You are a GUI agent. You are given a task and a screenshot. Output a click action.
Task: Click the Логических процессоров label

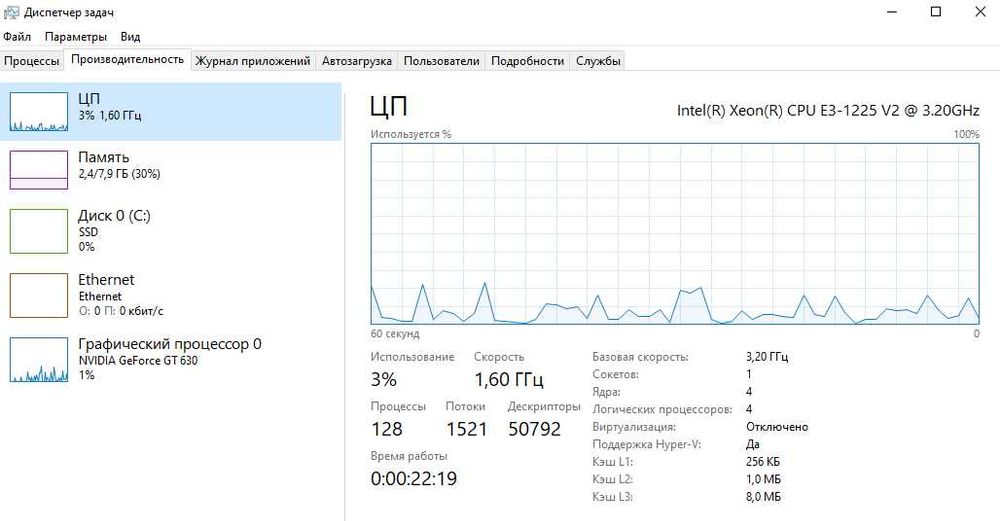pos(662,409)
